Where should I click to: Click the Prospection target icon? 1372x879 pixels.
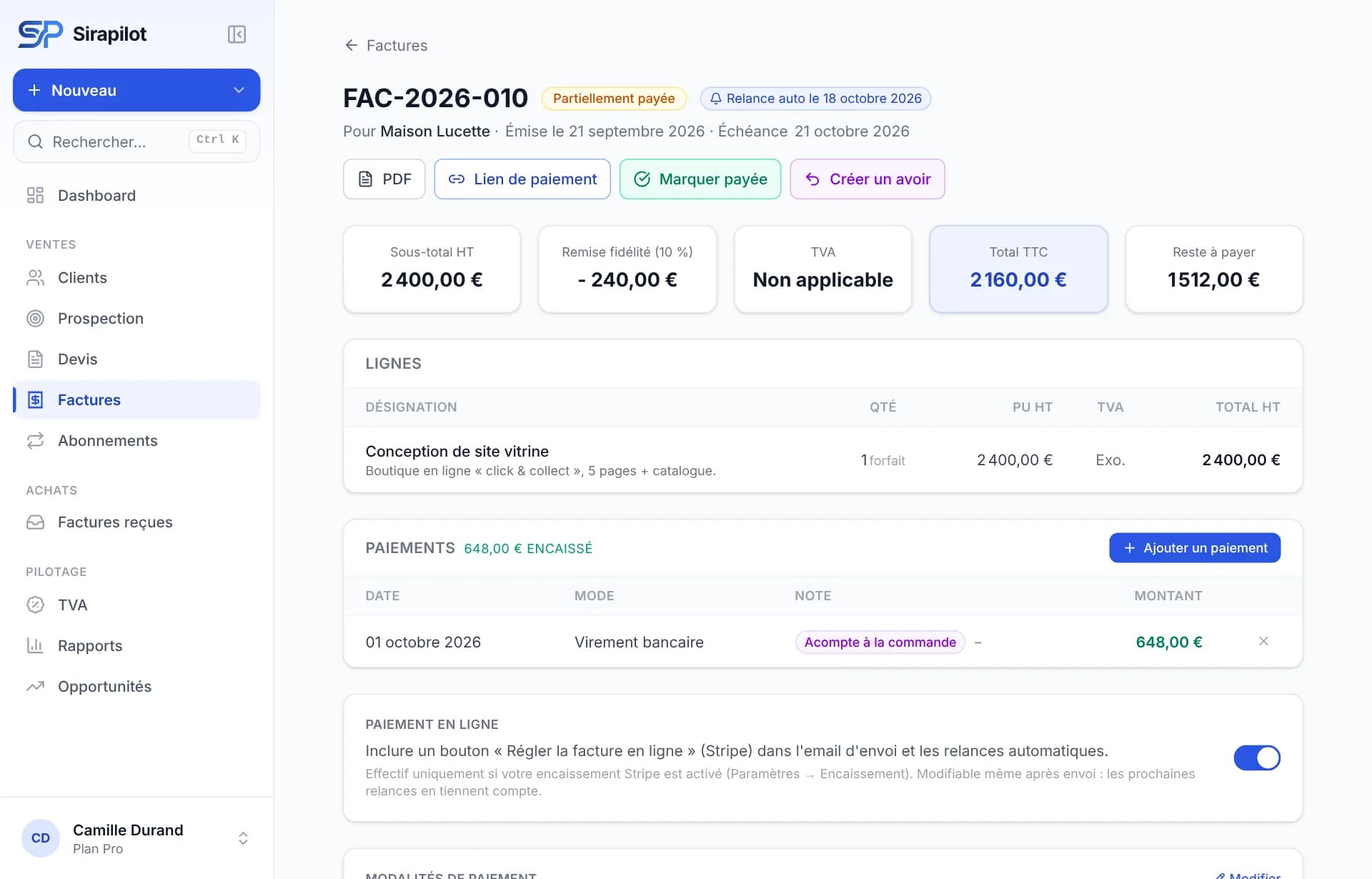[35, 319]
